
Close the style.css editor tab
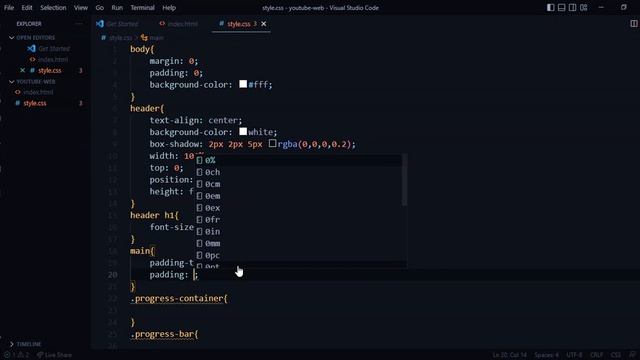point(264,24)
